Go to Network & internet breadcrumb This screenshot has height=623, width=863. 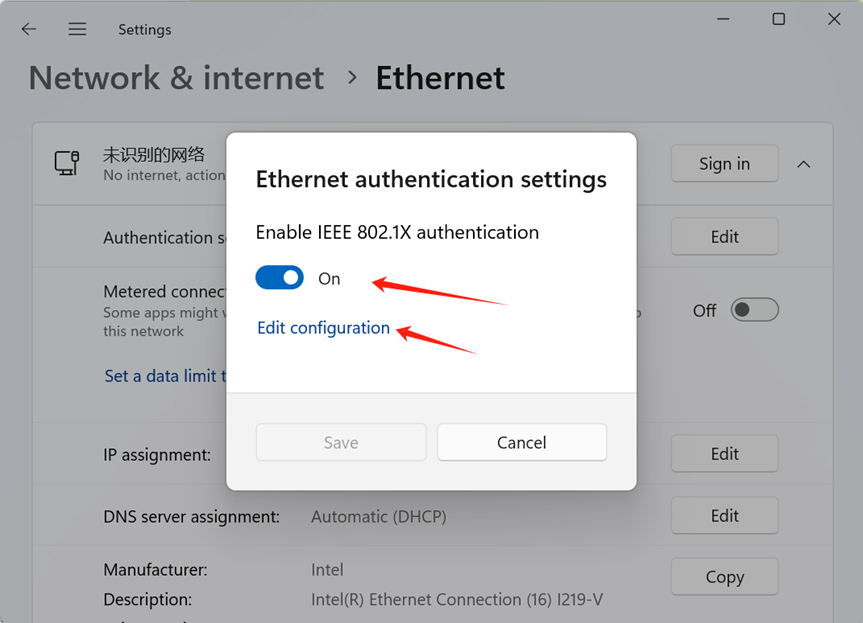click(x=176, y=78)
